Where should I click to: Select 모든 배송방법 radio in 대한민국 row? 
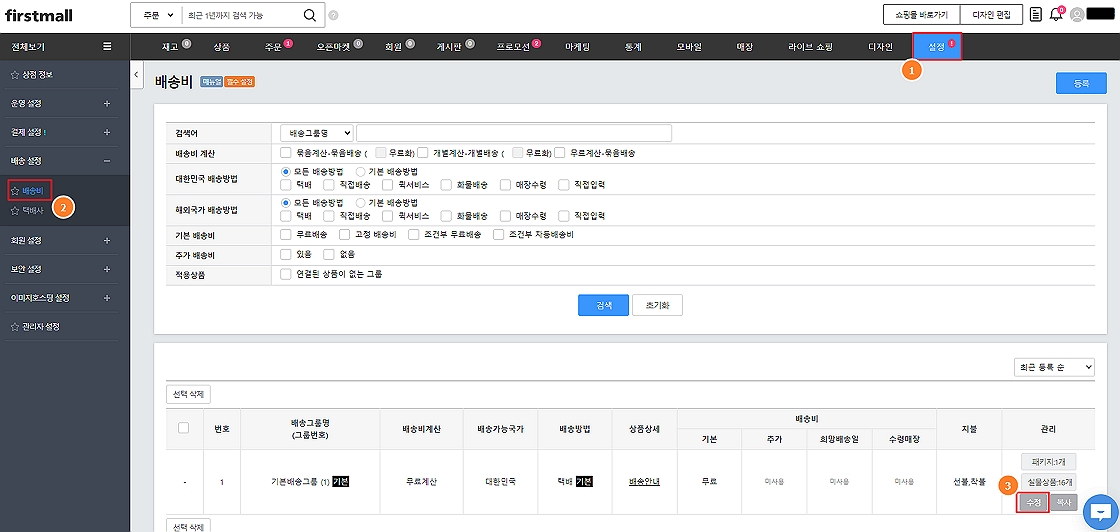point(286,171)
